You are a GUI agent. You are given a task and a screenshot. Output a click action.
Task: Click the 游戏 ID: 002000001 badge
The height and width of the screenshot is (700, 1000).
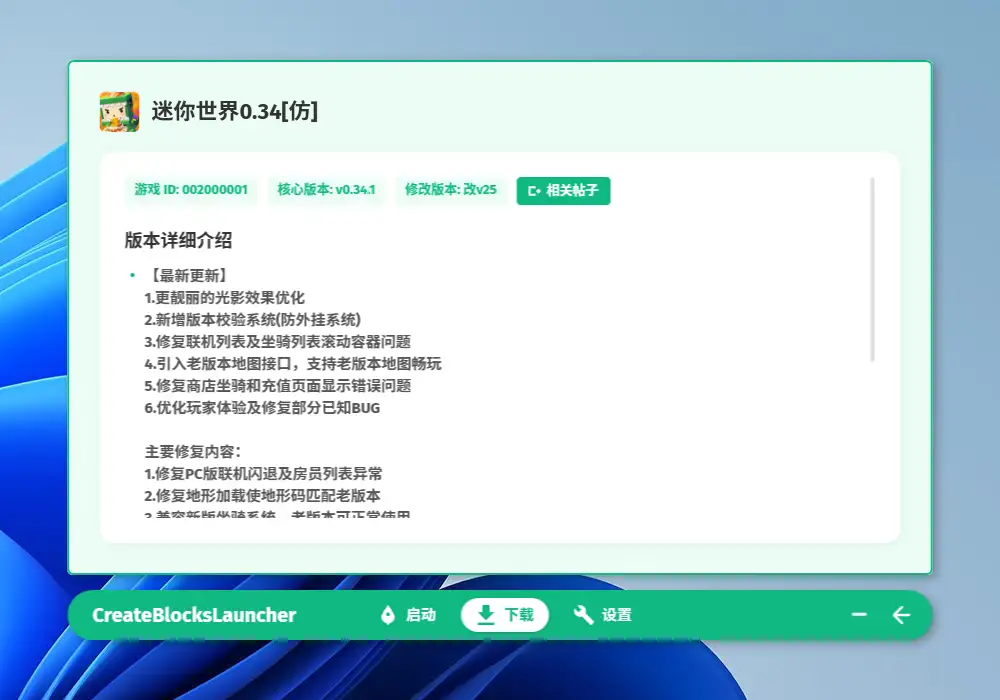coord(191,190)
